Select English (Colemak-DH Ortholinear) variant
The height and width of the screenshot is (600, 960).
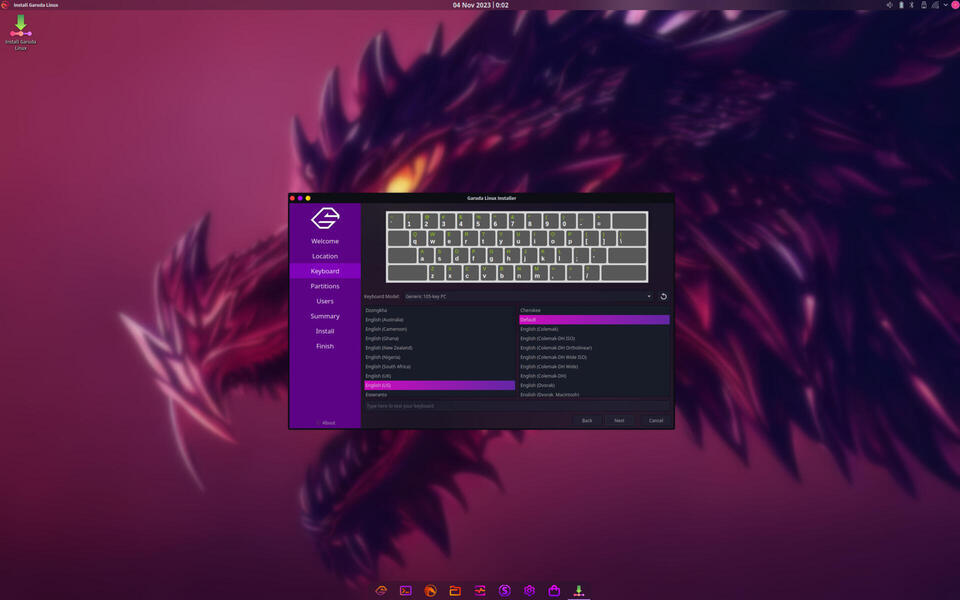(x=594, y=348)
